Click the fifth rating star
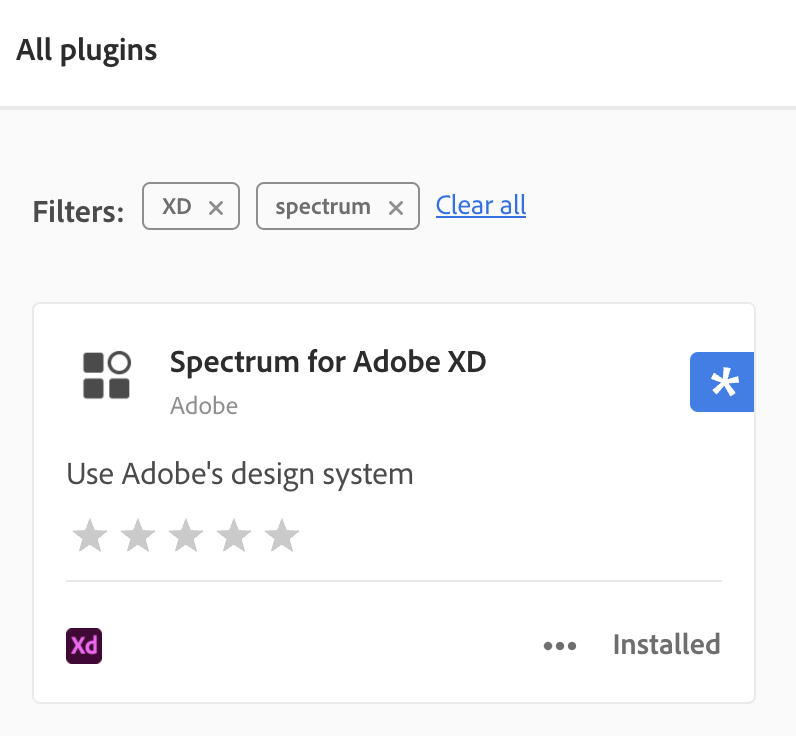The height and width of the screenshot is (736, 796). 282,535
